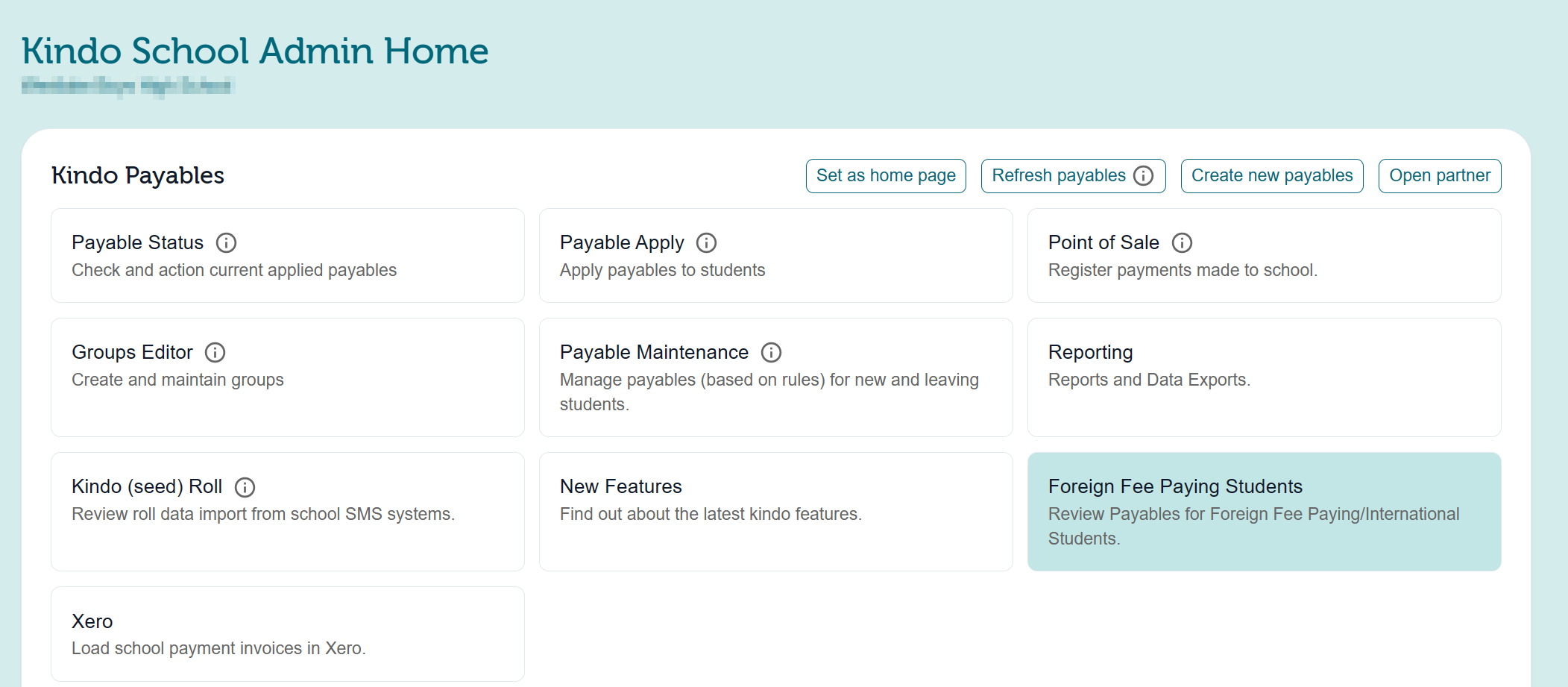Viewport: 1568px width, 687px height.
Task: Click 'Review roll data import from school SMS systems.'
Action: tap(263, 515)
